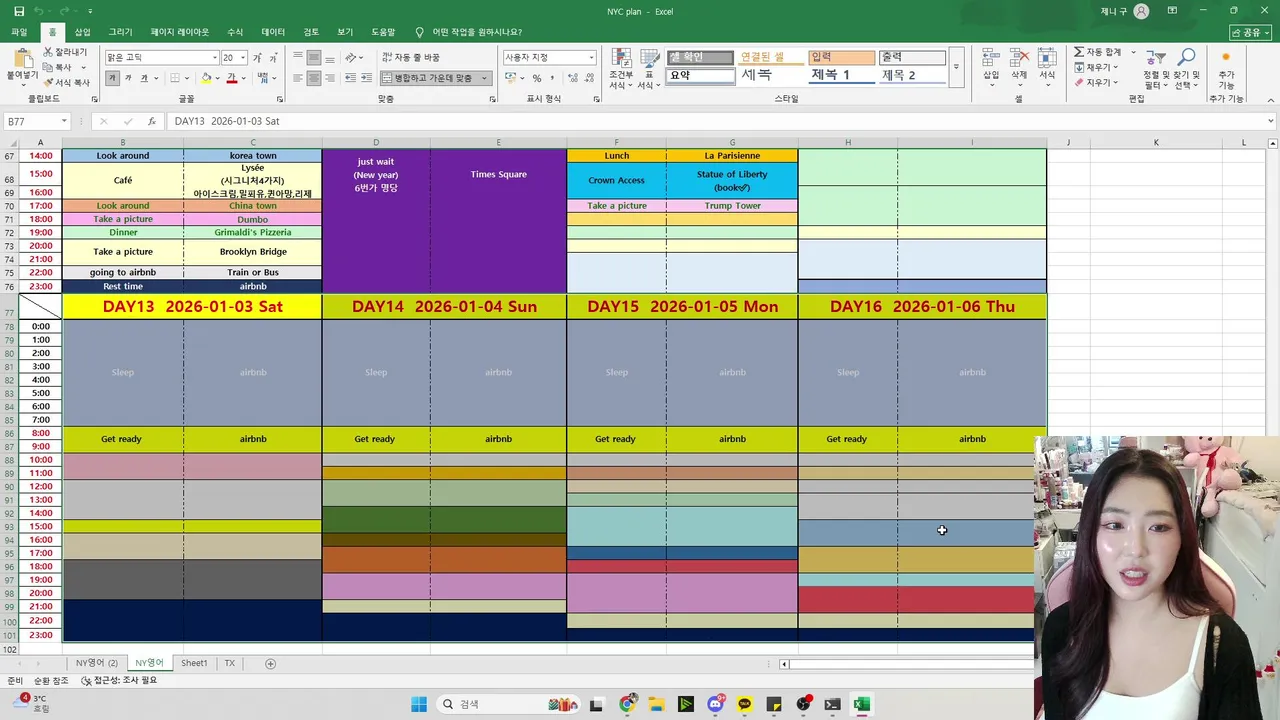Image resolution: width=1280 pixels, height=720 pixels.
Task: Apply percent style (%)
Action: (537, 78)
